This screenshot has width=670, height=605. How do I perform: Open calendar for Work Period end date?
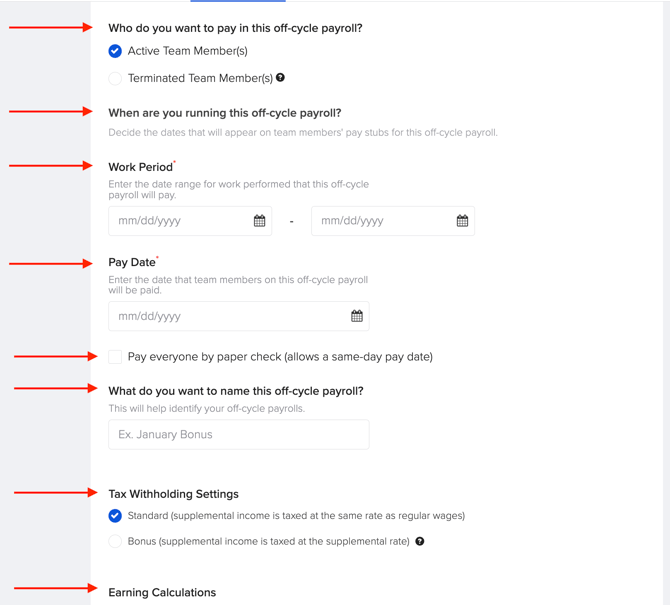[x=462, y=221]
